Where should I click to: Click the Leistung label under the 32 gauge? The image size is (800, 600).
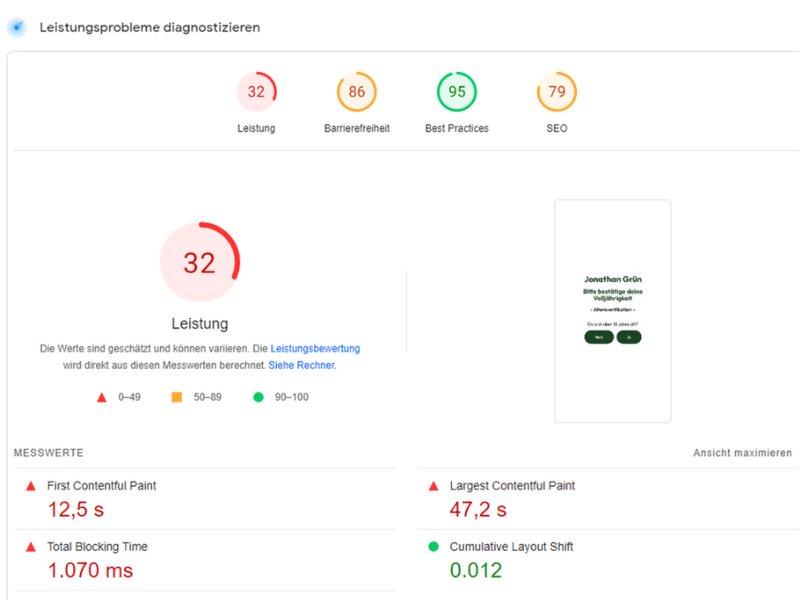pos(256,129)
